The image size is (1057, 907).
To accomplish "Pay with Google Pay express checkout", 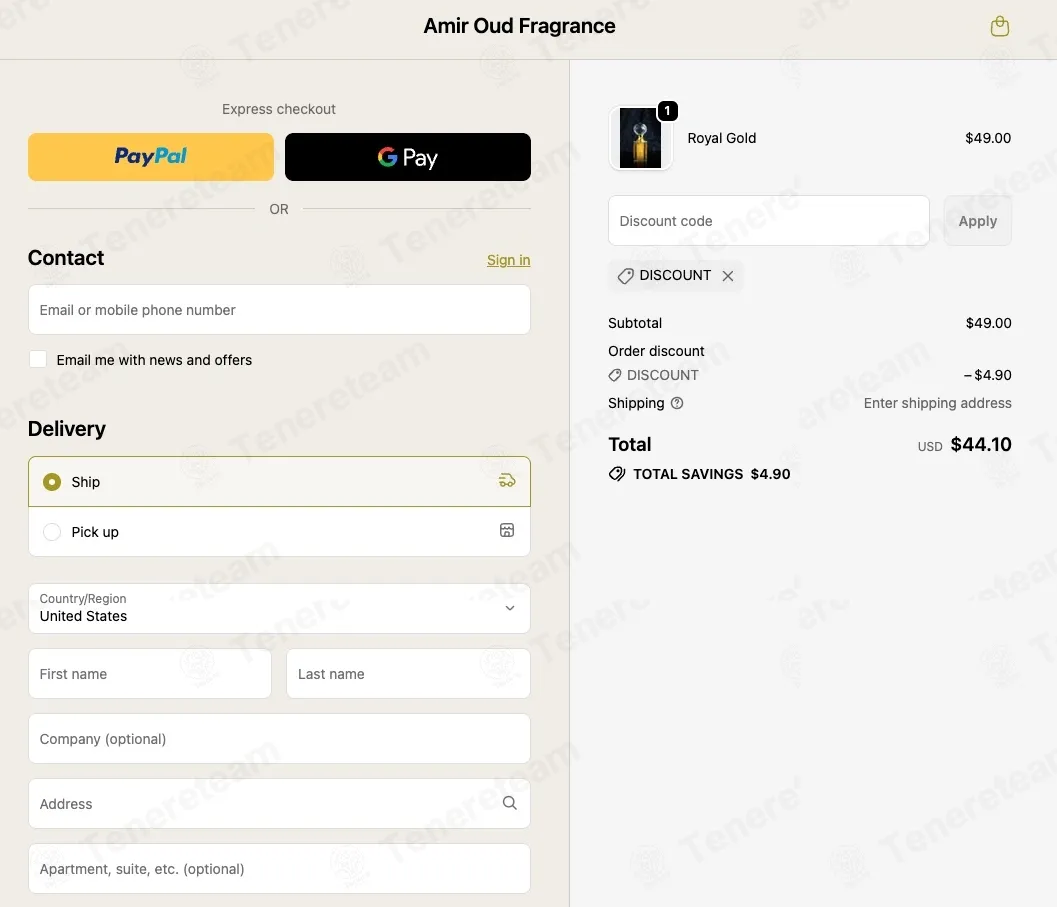I will pos(408,156).
